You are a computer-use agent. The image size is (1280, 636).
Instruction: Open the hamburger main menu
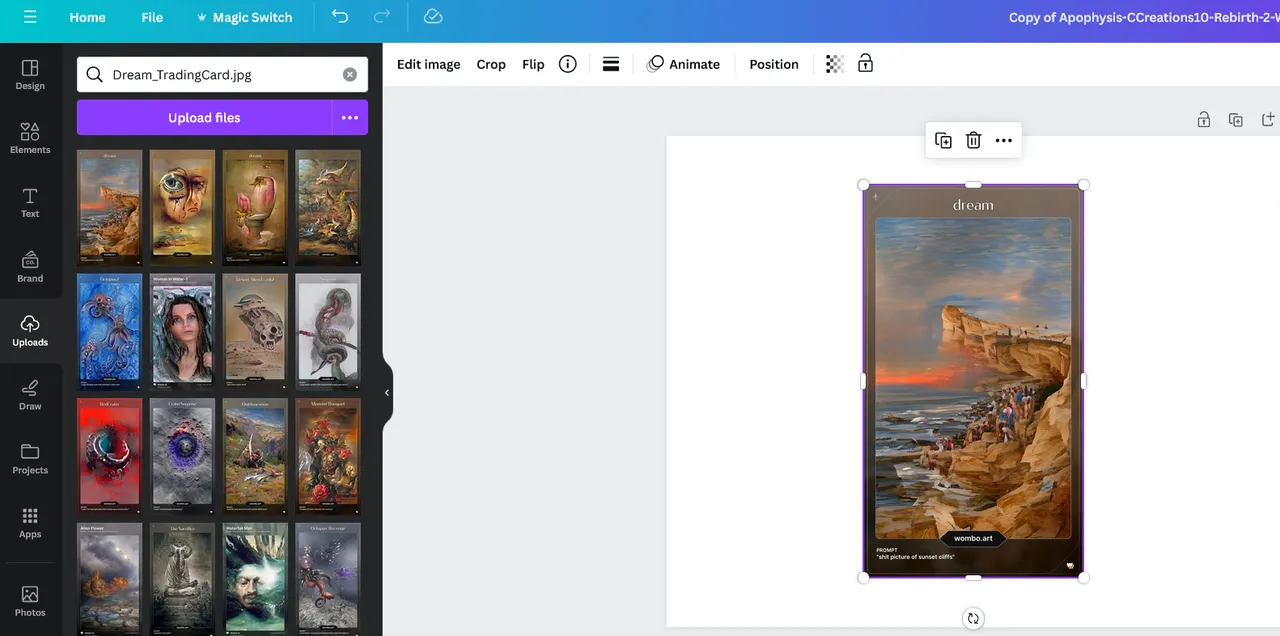30,17
